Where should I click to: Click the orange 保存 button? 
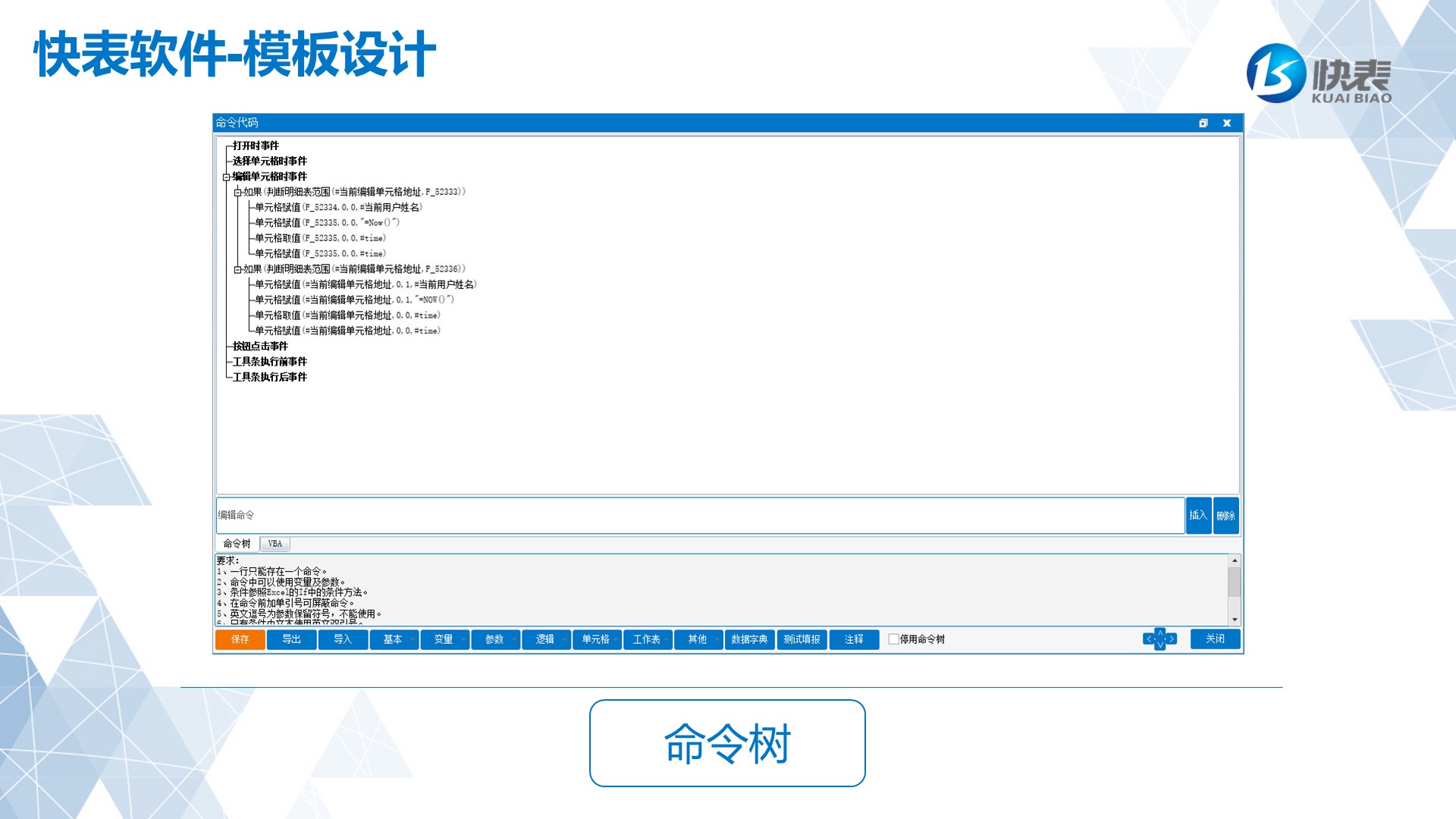point(240,640)
